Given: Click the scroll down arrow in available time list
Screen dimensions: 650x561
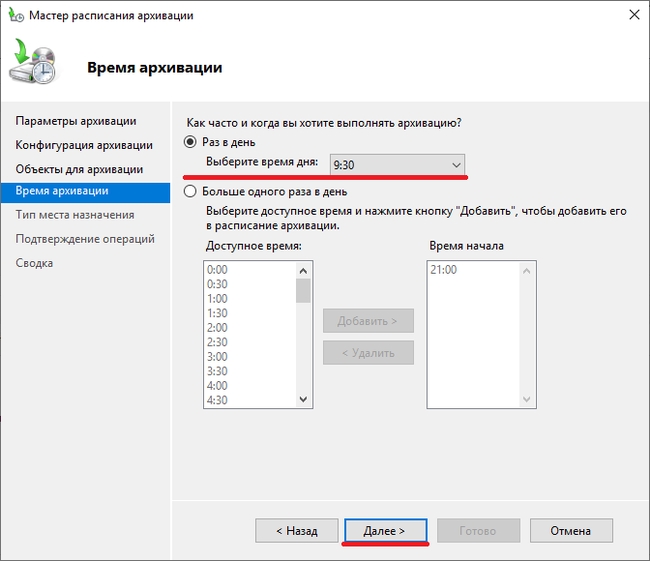Looking at the screenshot, I should point(304,400).
